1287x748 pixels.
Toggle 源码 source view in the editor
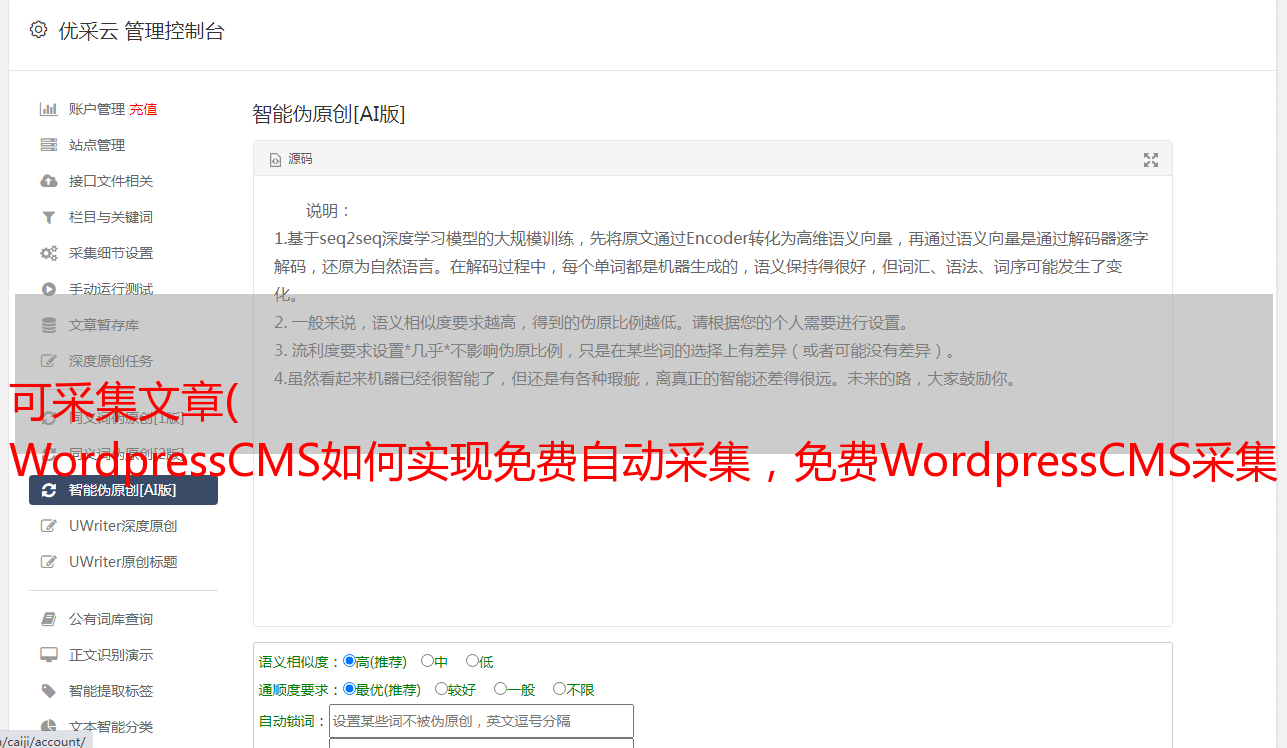[x=291, y=159]
